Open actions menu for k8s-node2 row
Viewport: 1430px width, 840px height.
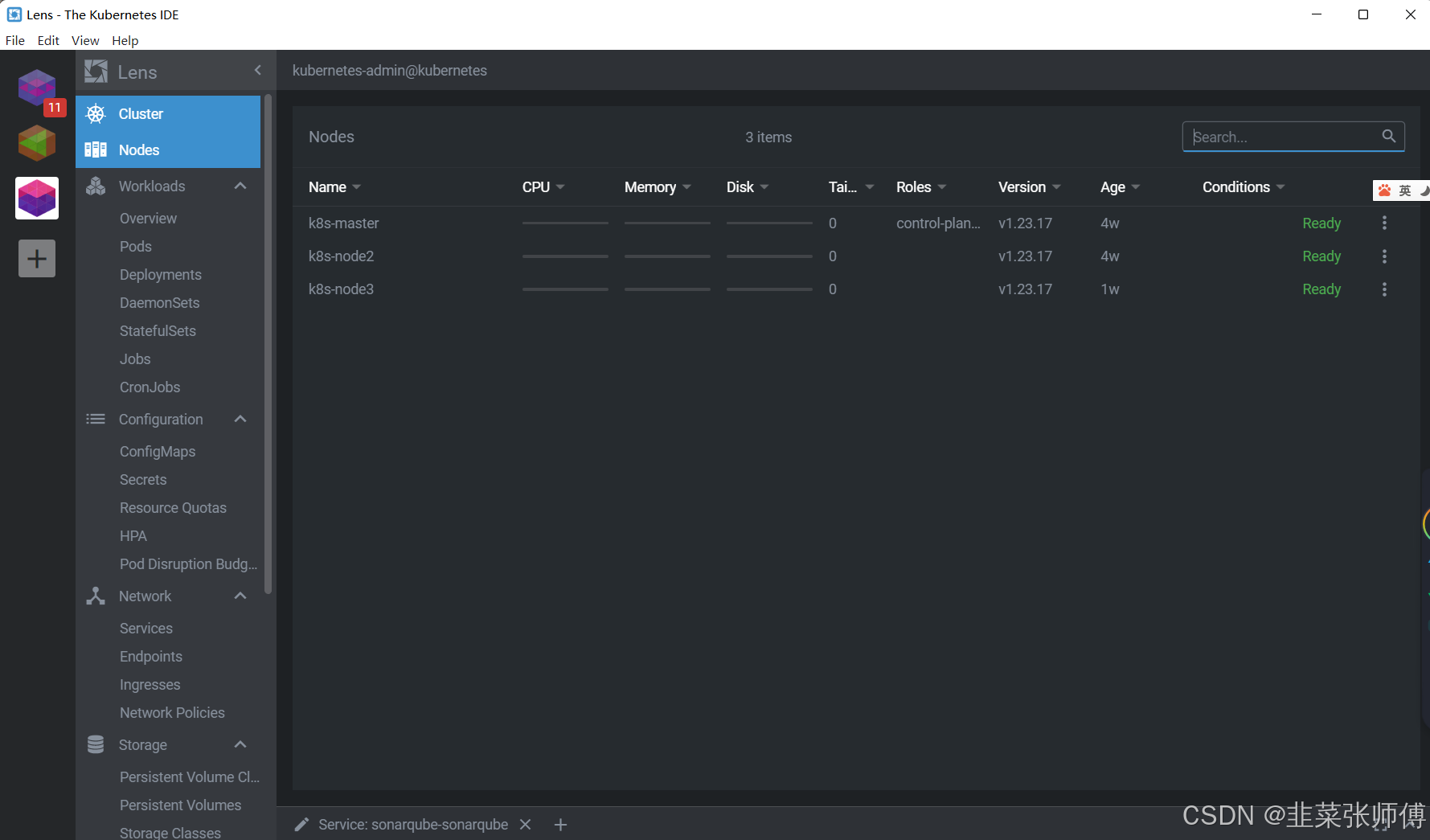(1384, 256)
